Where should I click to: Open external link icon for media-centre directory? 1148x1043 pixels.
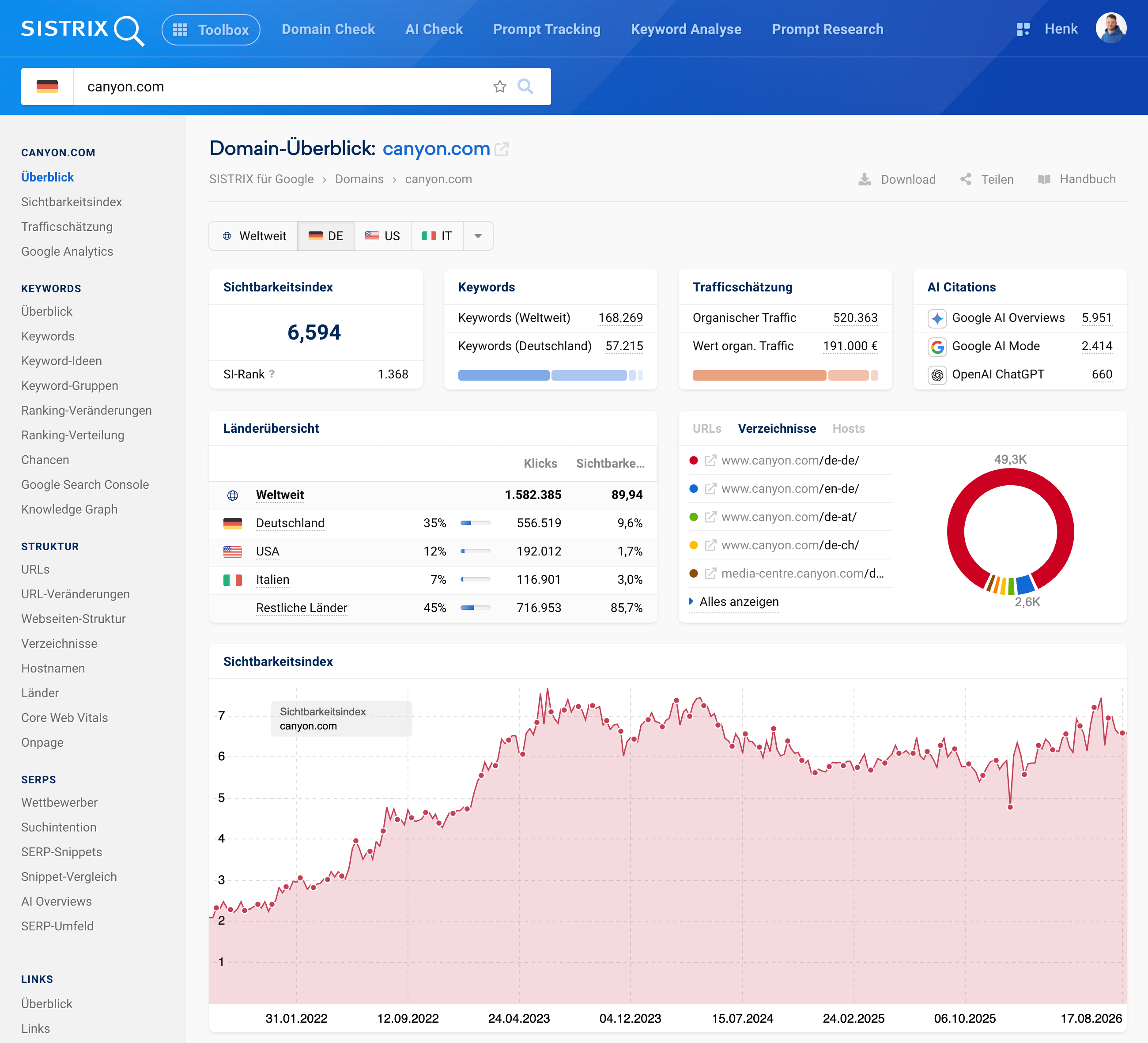[x=711, y=574]
